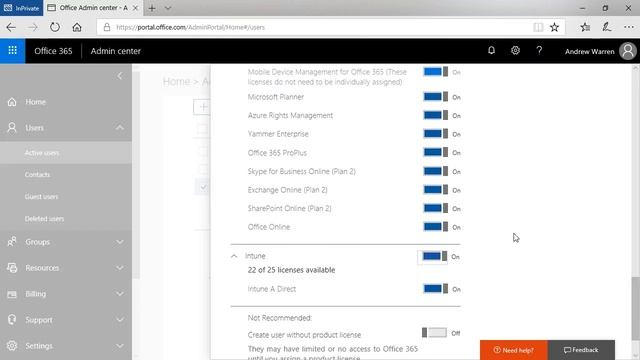The height and width of the screenshot is (360, 640).
Task: Collapse the navigation pane arrow
Action: [x=120, y=76]
